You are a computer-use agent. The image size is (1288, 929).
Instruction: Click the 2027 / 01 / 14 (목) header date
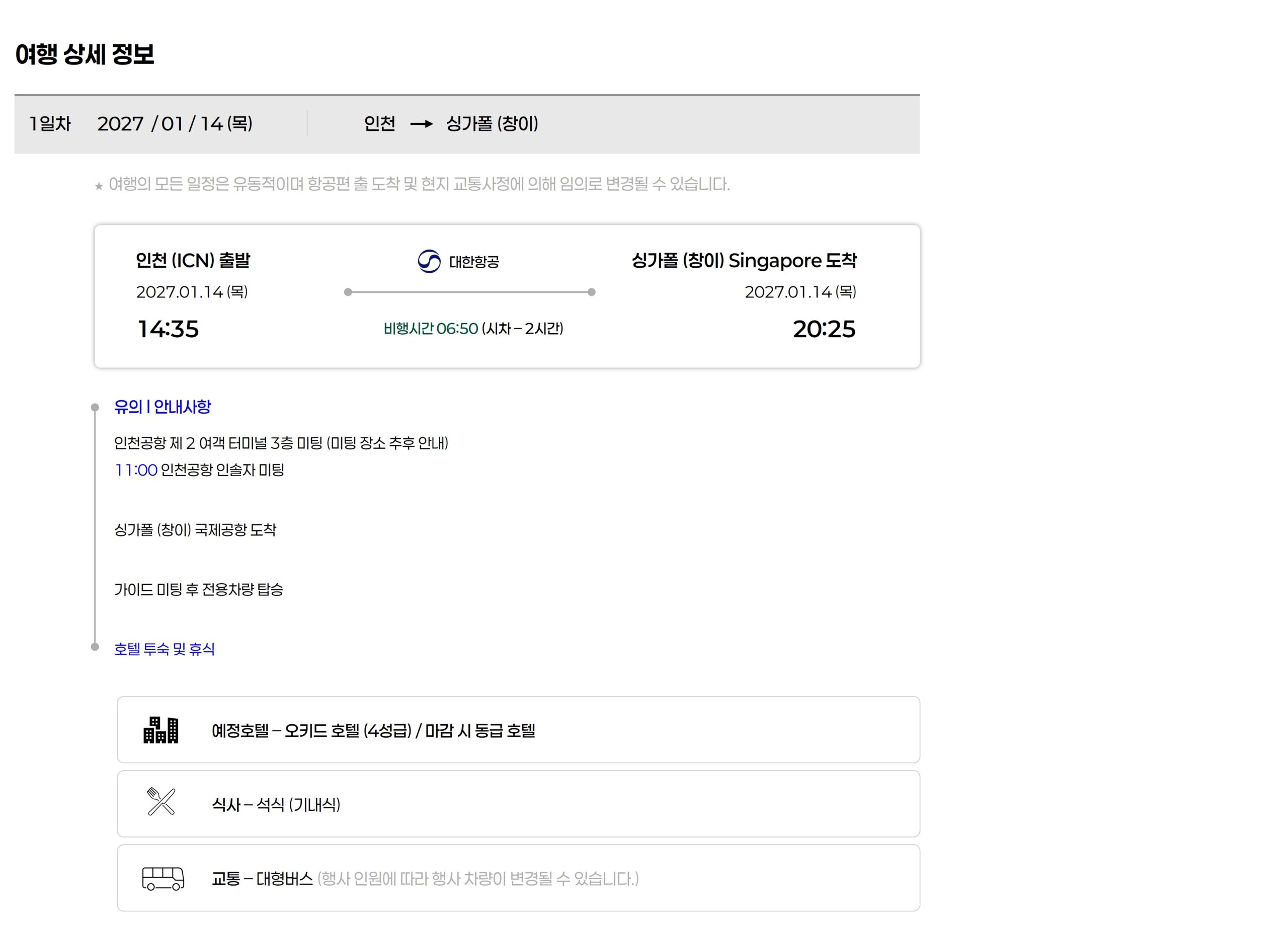click(x=175, y=124)
